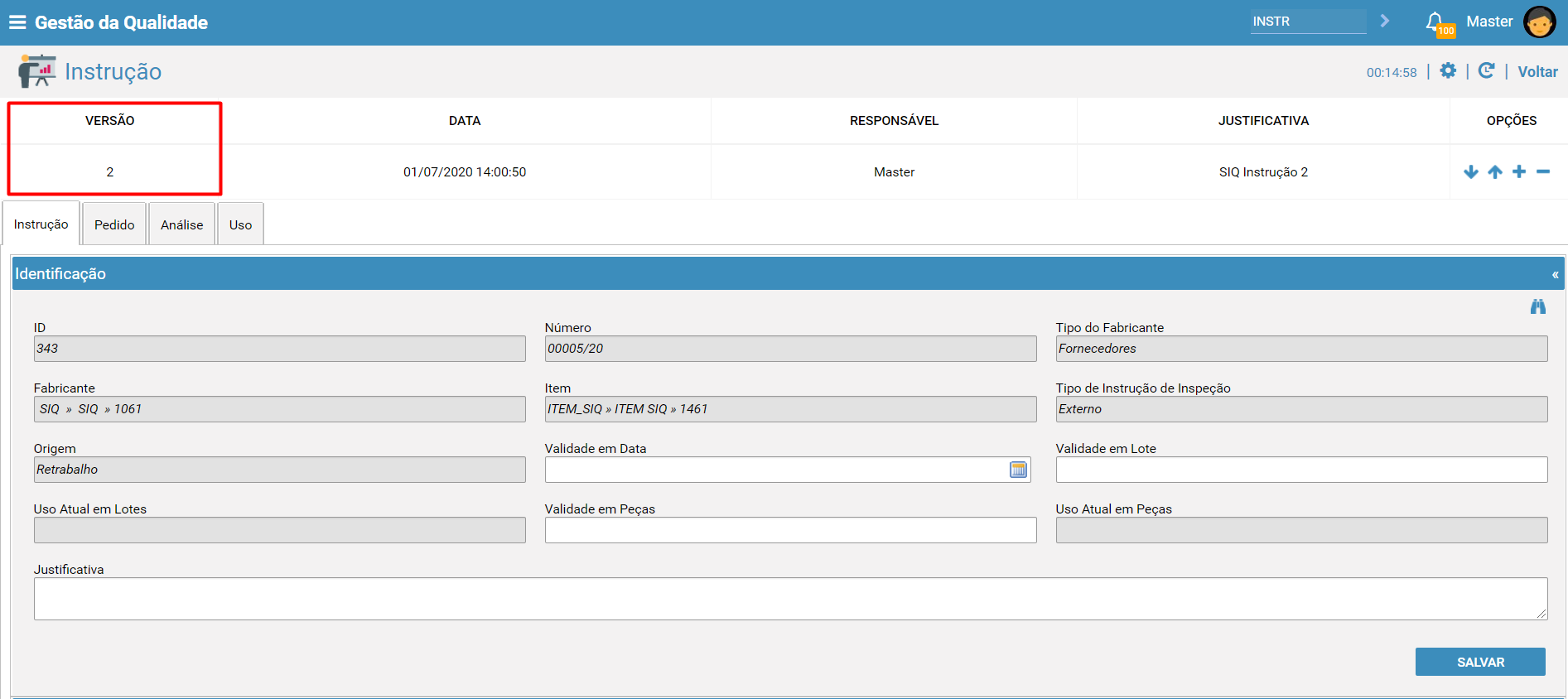
Task: Switch to the Pedido tab
Action: pos(114,224)
